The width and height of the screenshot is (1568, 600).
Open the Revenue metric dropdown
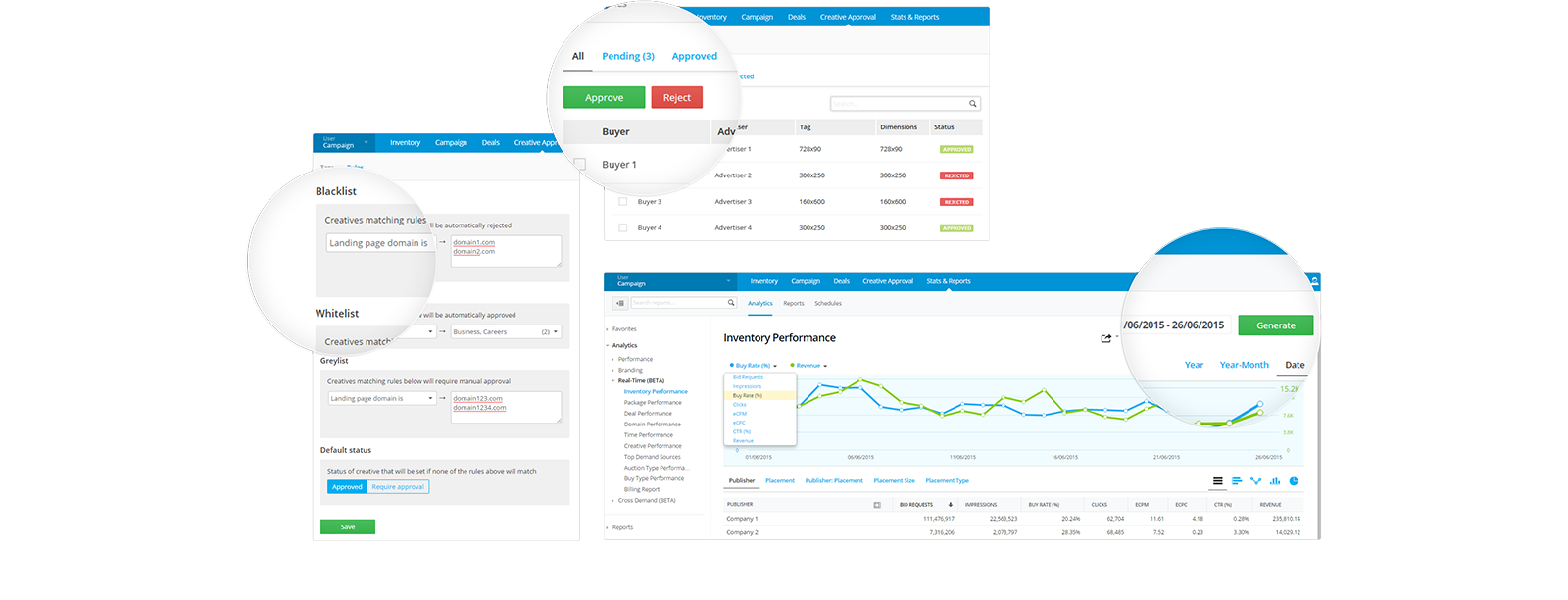[x=808, y=366]
